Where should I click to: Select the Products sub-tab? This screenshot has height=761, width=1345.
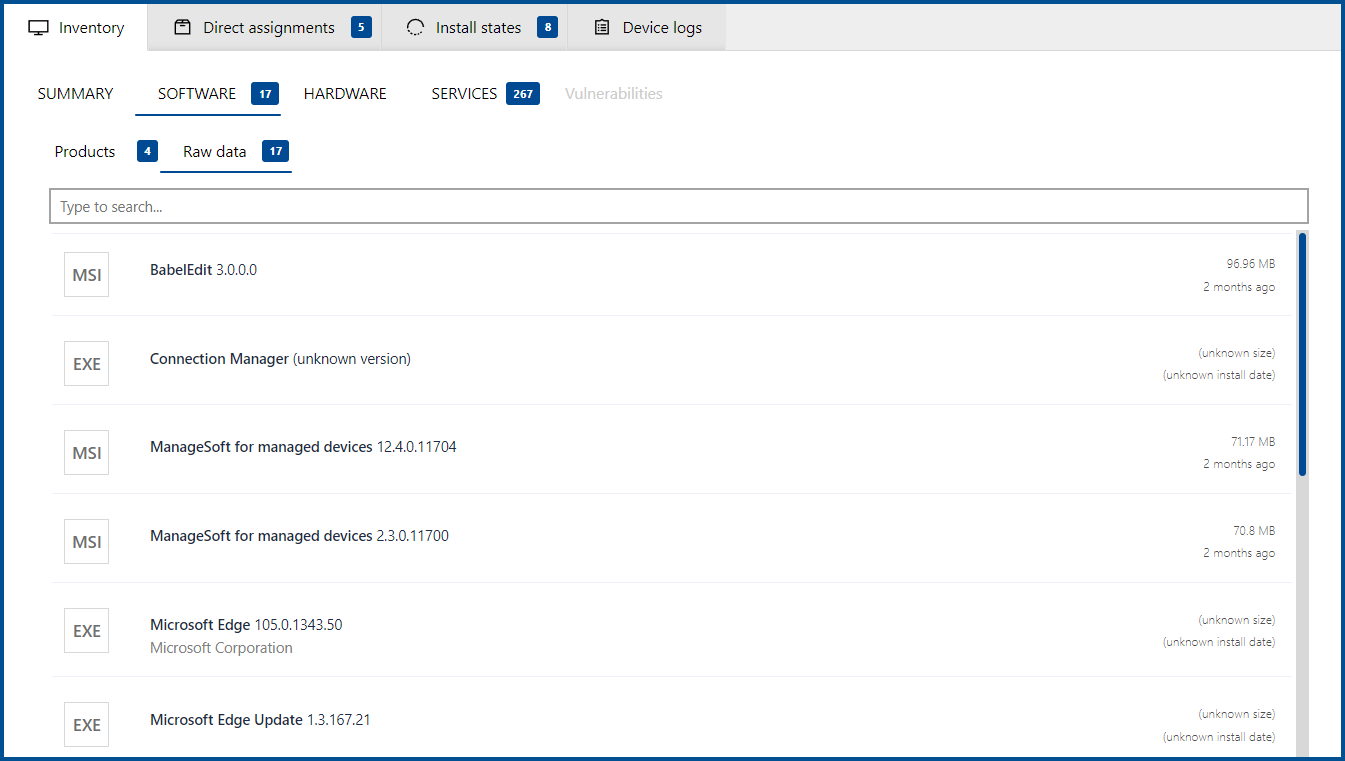click(x=85, y=152)
